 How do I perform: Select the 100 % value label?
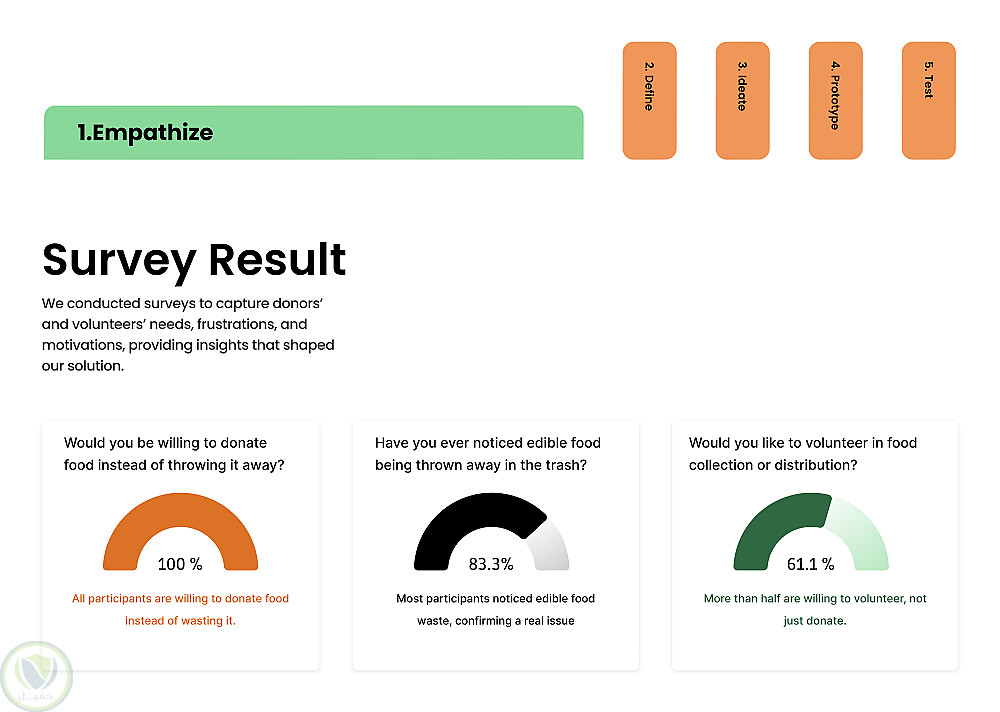click(x=180, y=564)
